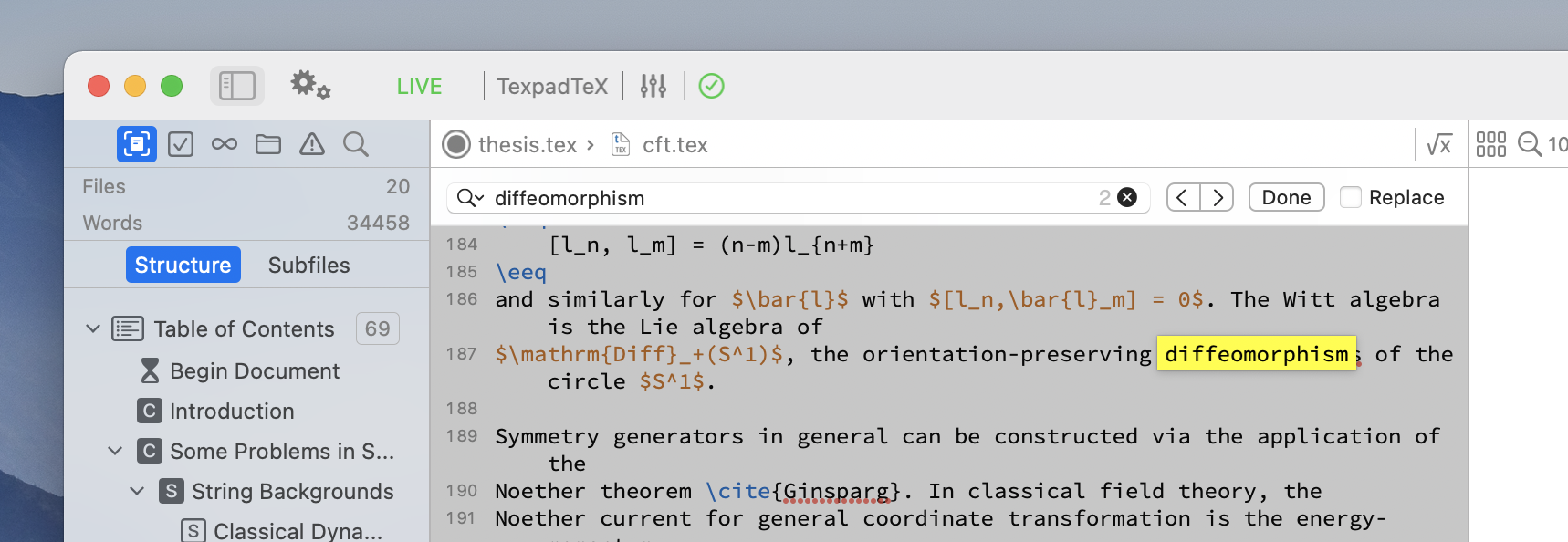This screenshot has width=1568, height=542.
Task: Enable the Replace checkbox
Action: click(1351, 197)
